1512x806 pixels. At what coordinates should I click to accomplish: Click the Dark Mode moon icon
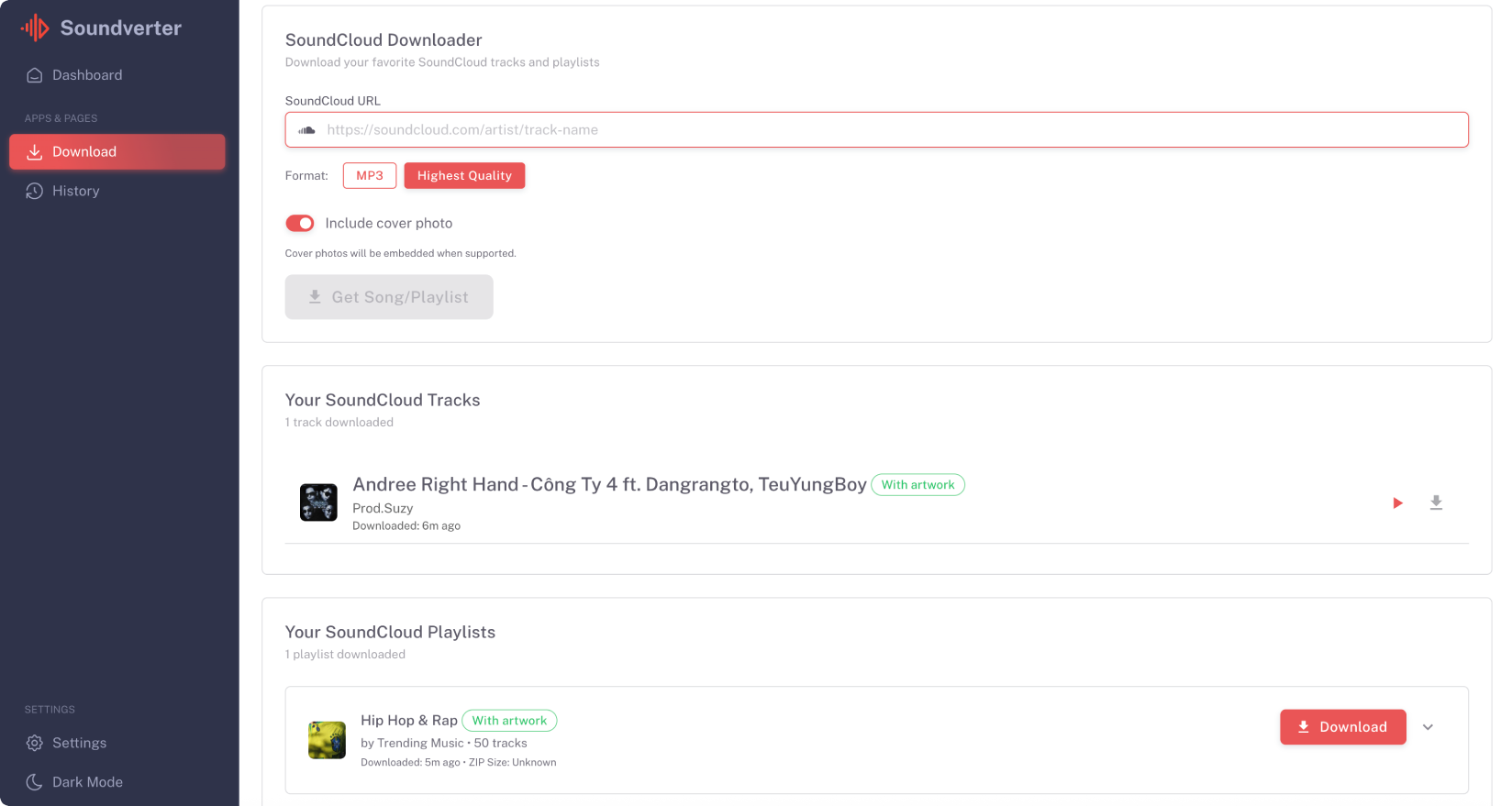point(34,782)
